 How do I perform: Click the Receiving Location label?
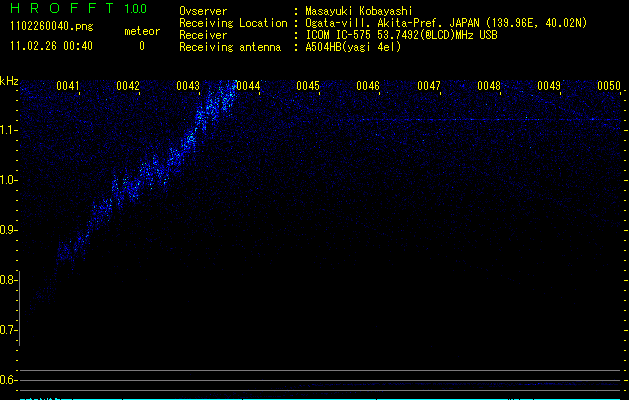click(233, 23)
